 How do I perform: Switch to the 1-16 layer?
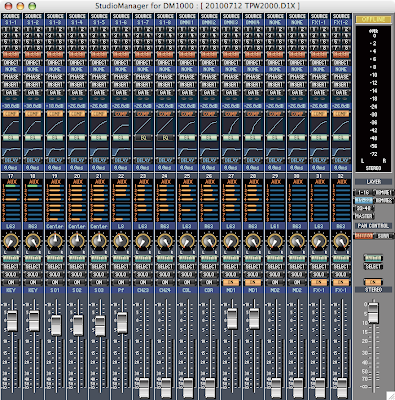[363, 192]
